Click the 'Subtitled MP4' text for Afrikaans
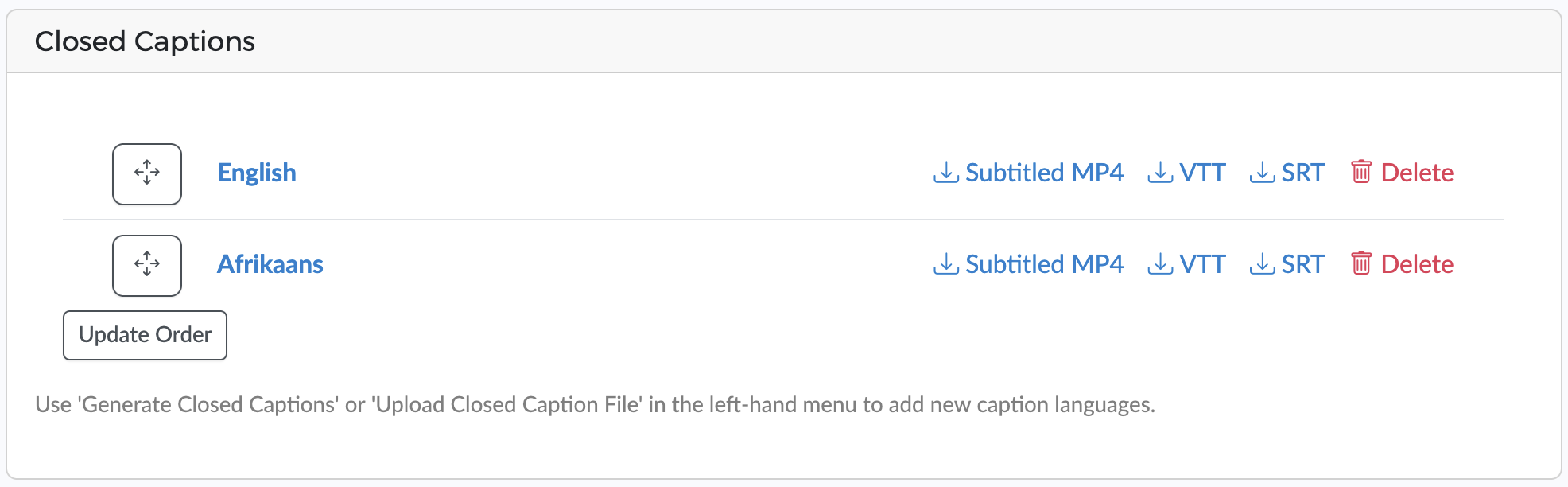This screenshot has width=1568, height=487. coord(1044,264)
